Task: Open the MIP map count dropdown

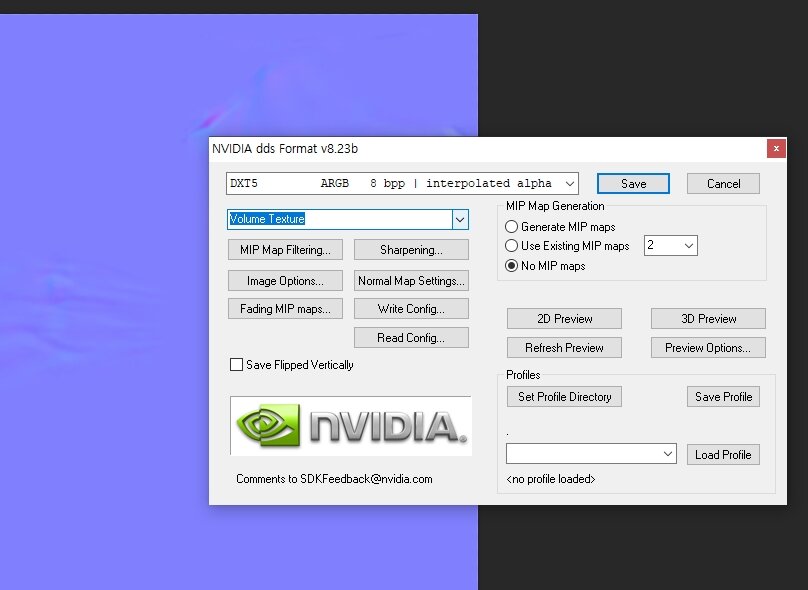Action: coord(670,245)
